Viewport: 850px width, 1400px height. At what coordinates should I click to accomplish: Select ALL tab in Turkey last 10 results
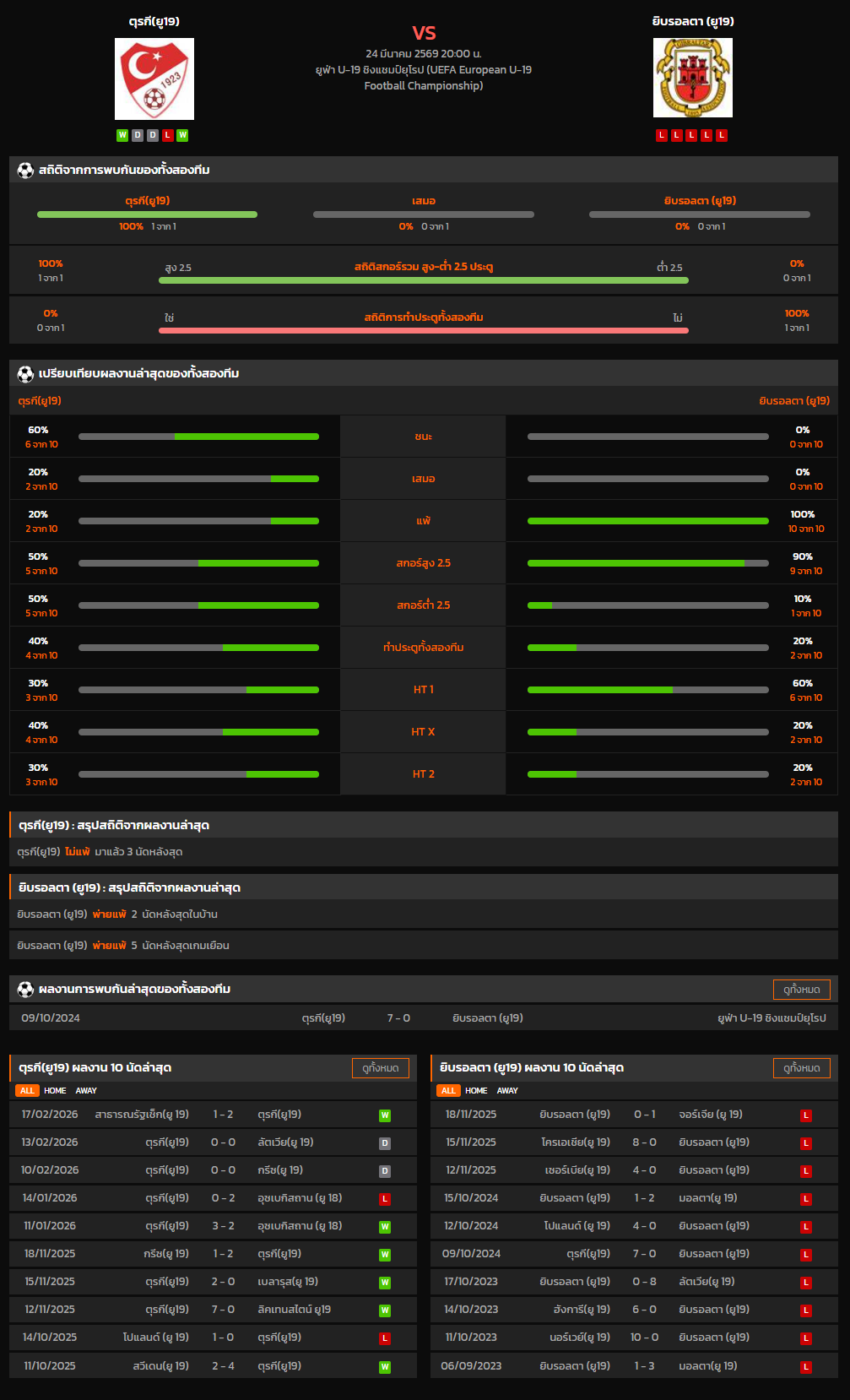(27, 1091)
